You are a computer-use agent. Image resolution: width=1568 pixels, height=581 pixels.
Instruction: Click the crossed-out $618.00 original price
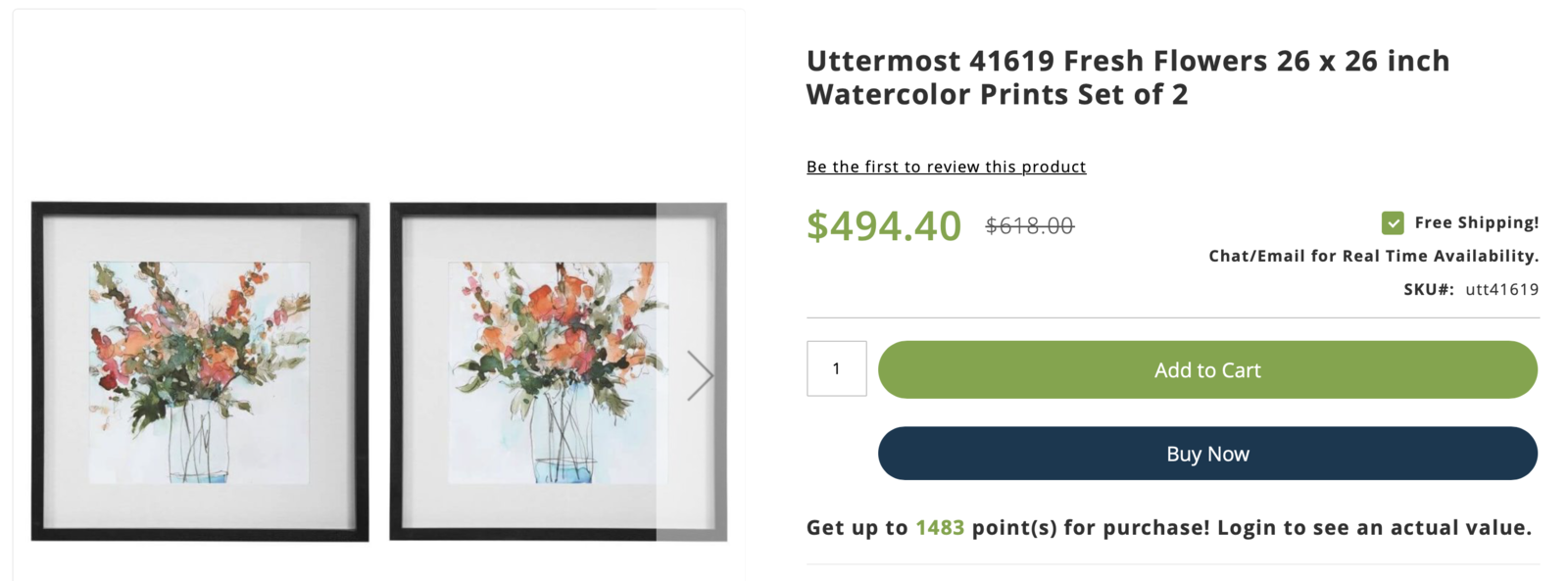pos(1029,226)
